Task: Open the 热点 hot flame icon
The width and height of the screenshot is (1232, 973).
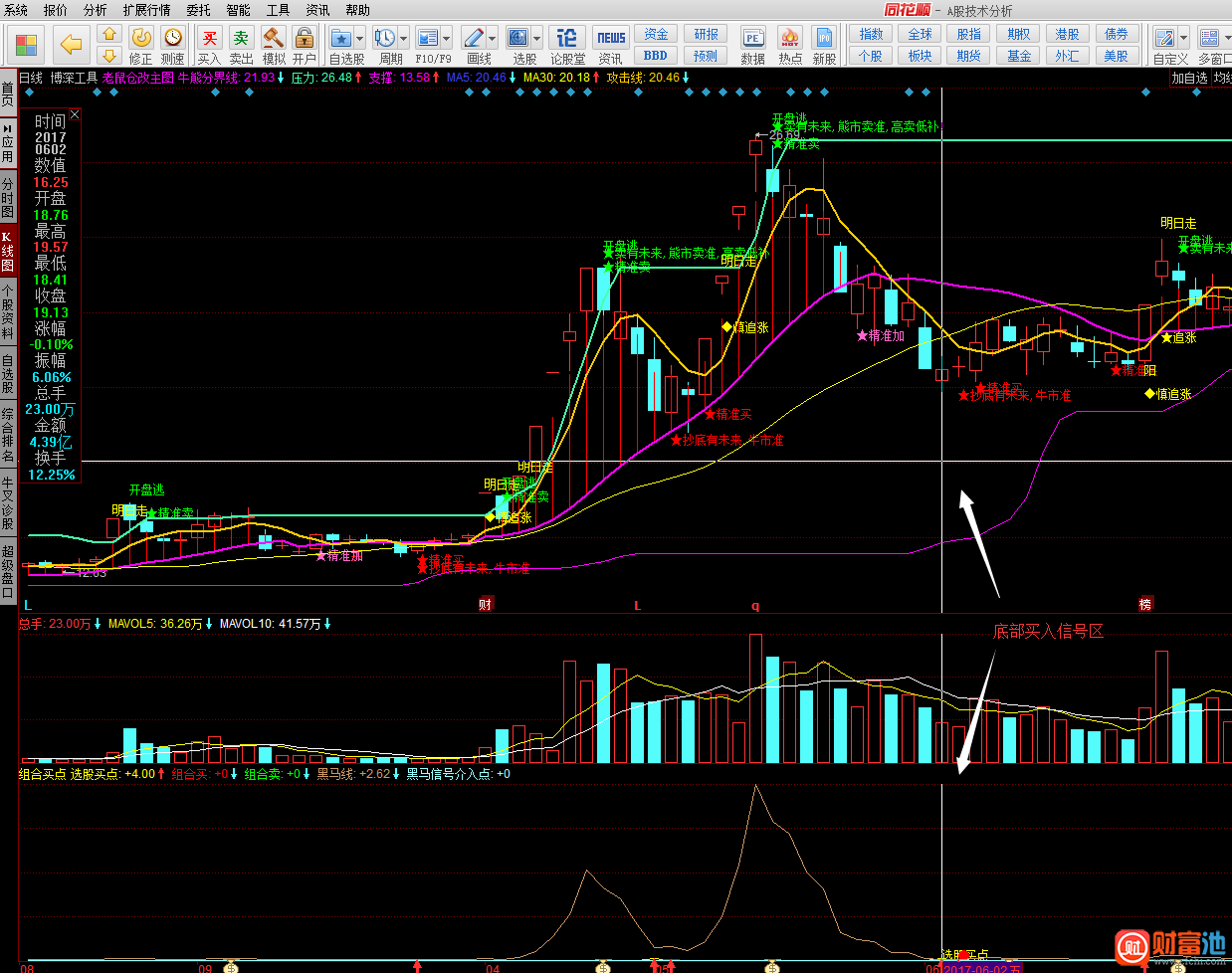Action: (790, 38)
